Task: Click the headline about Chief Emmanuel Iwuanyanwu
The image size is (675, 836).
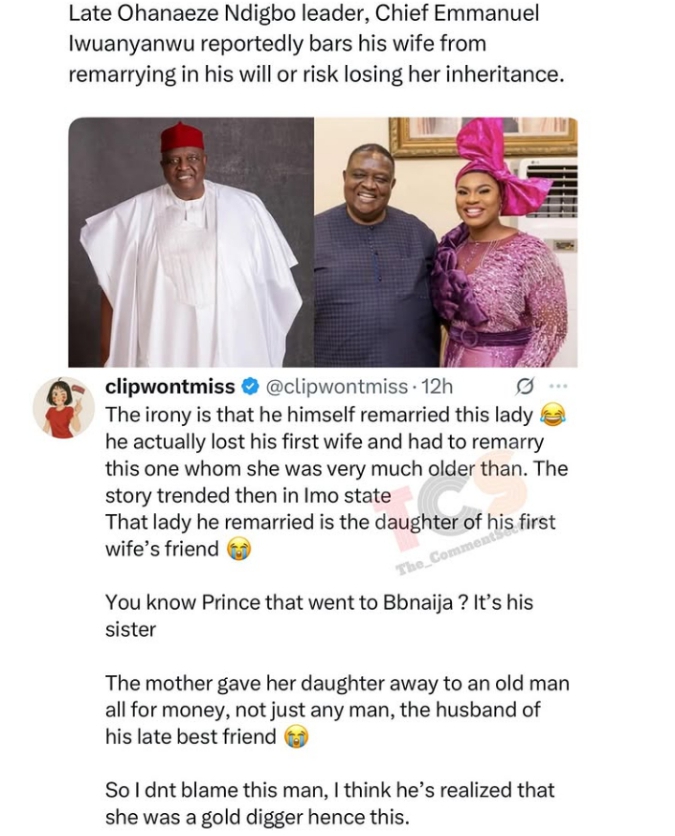Action: coord(316,44)
